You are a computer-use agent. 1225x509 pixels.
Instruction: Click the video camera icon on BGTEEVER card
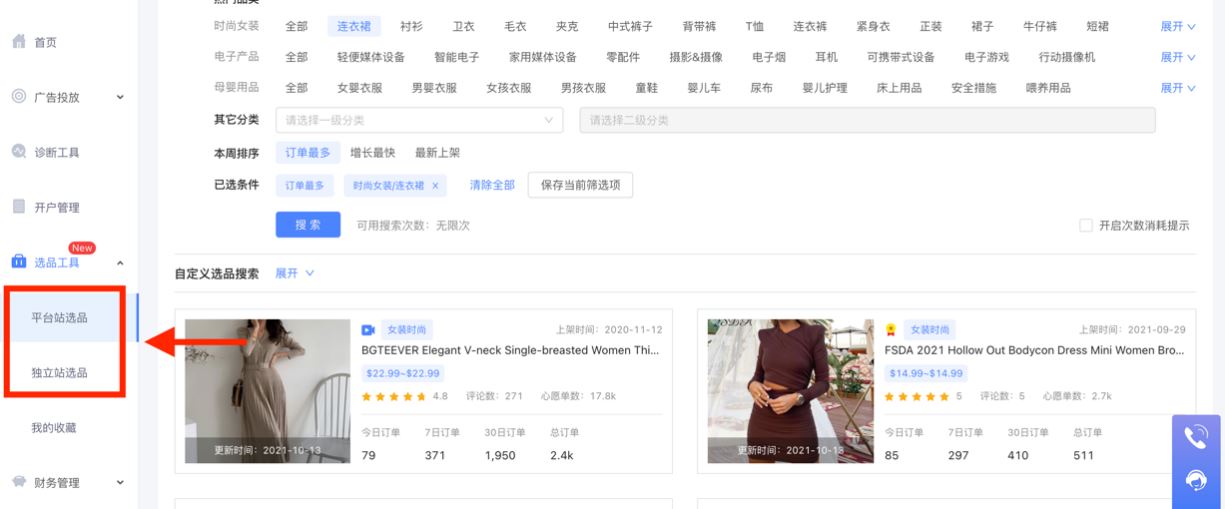368,330
